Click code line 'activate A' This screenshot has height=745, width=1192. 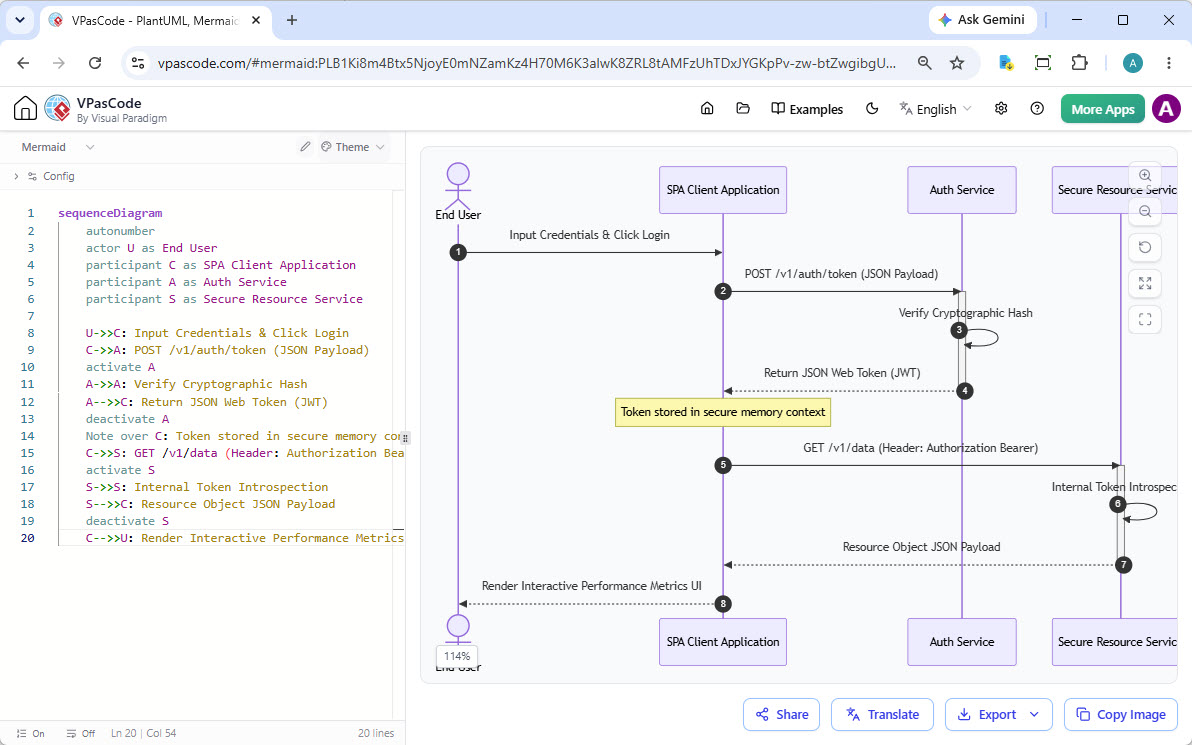[120, 367]
